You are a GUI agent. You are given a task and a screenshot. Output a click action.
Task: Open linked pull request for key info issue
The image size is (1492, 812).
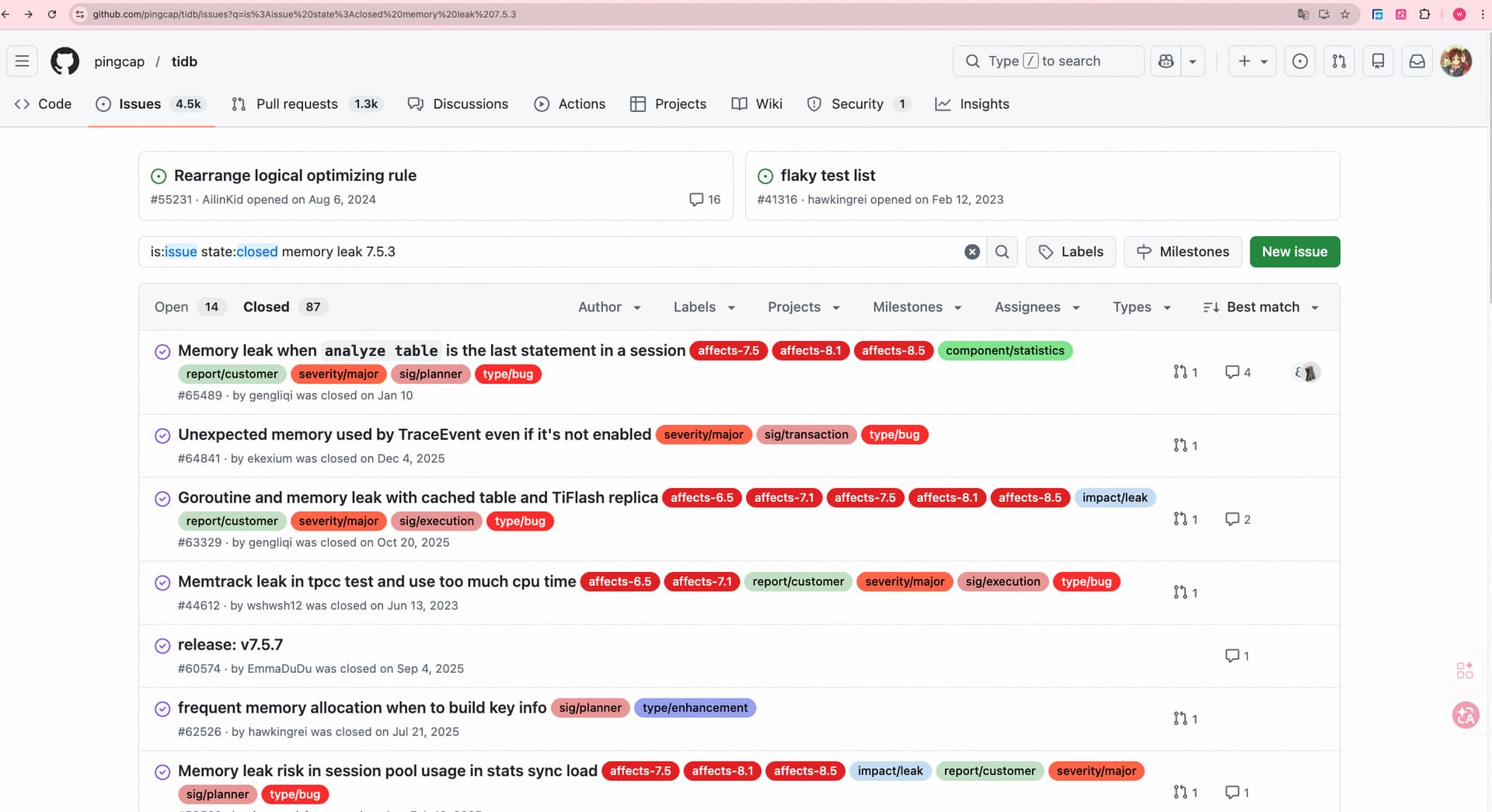[1186, 719]
